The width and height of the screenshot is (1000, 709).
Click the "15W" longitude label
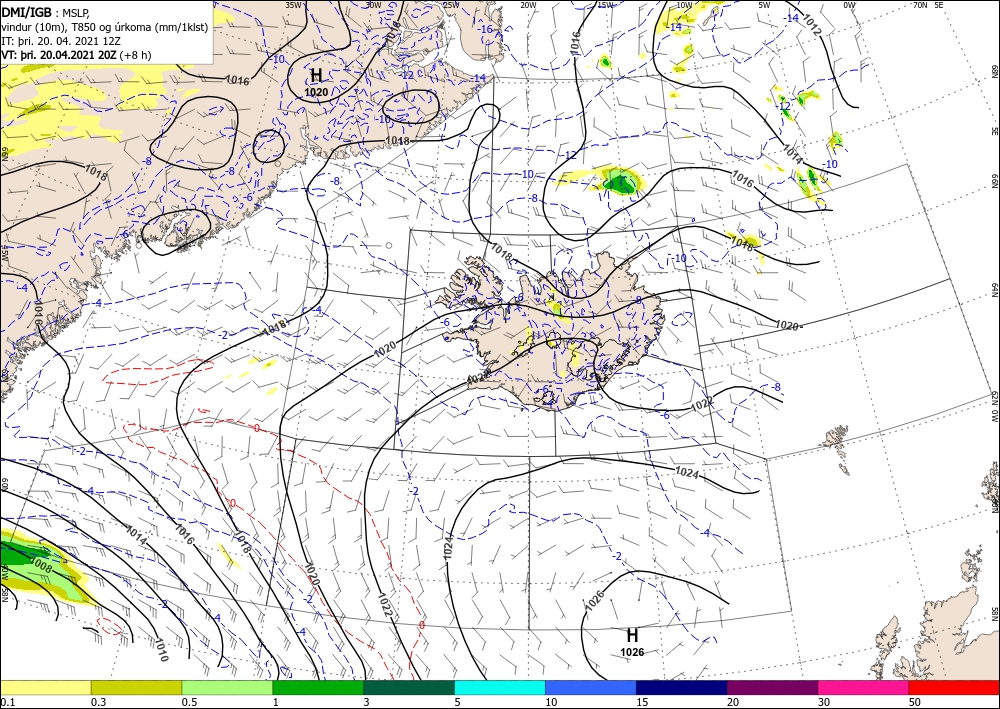tap(605, 5)
